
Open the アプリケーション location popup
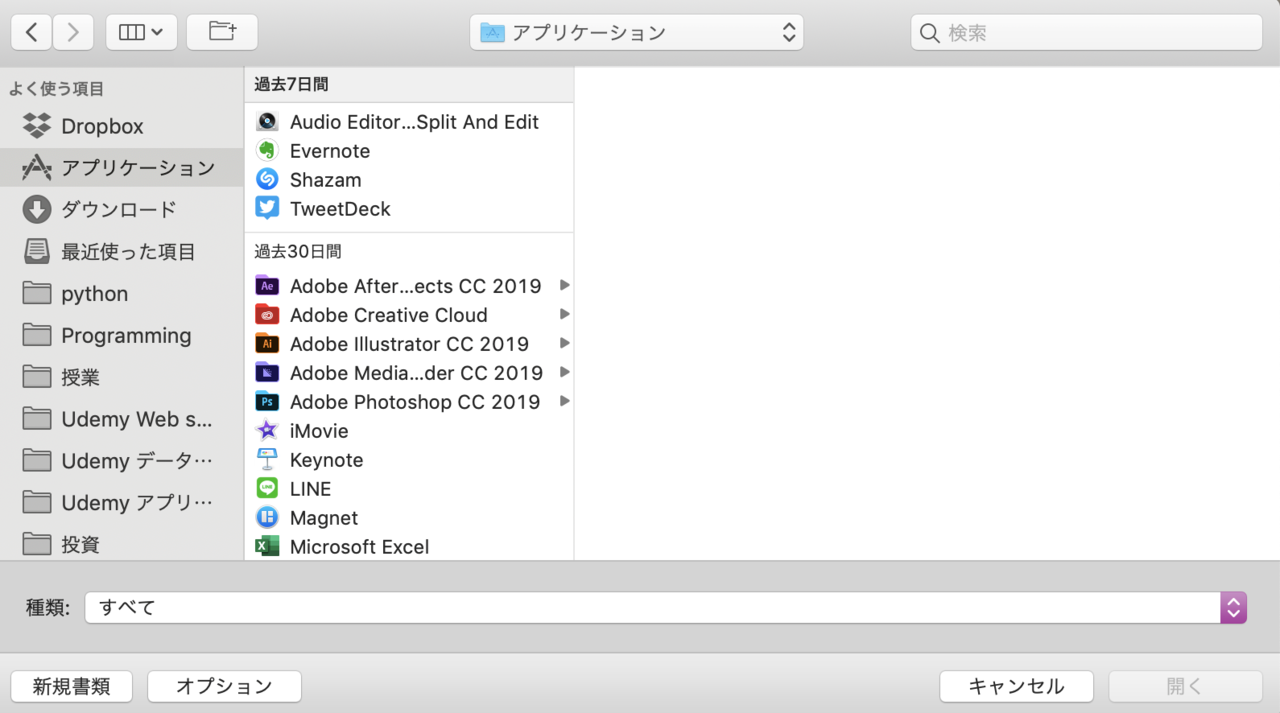pyautogui.click(x=636, y=32)
